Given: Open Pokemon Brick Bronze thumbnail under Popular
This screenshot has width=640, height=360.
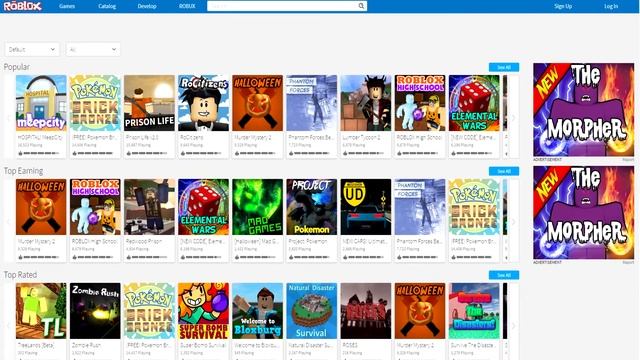Looking at the screenshot, I should tap(95, 103).
